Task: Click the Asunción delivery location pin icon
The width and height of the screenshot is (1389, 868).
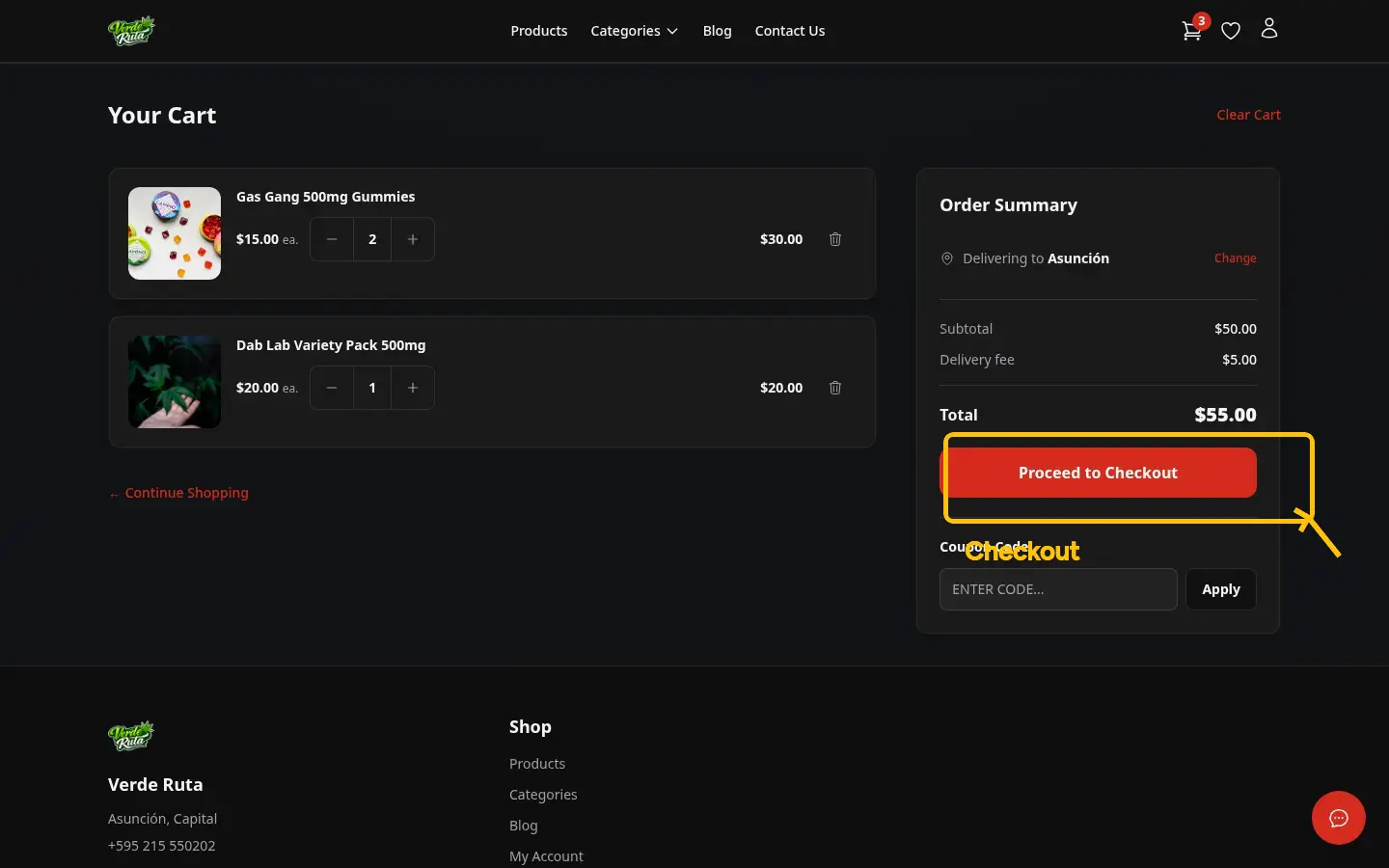Action: (947, 258)
